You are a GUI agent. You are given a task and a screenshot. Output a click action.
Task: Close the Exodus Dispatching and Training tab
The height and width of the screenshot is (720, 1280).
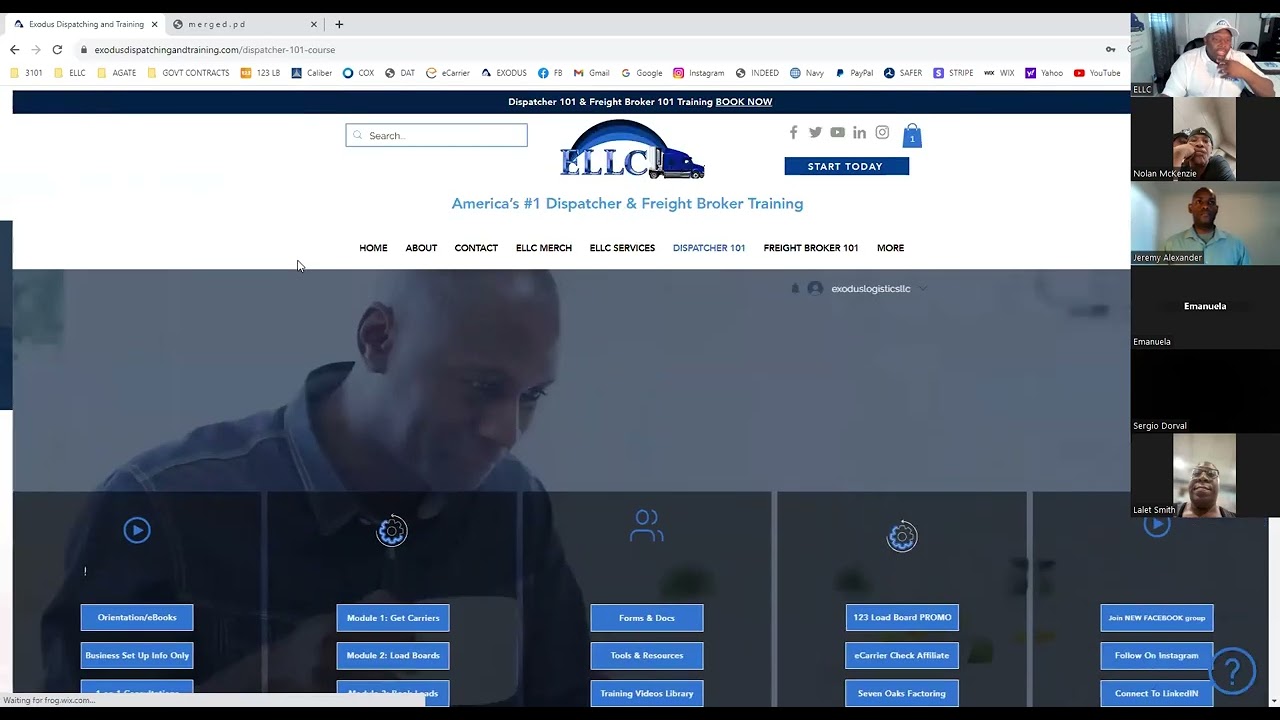(x=154, y=24)
